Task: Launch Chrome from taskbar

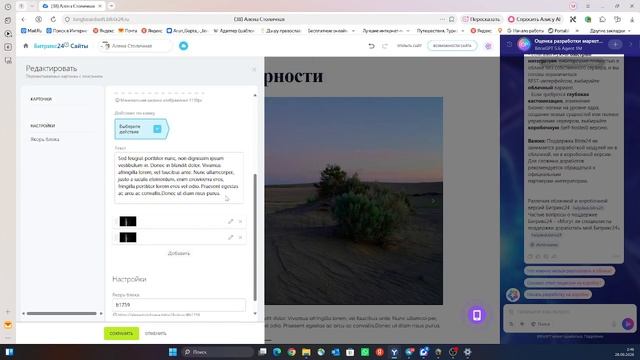Action: coord(291,352)
